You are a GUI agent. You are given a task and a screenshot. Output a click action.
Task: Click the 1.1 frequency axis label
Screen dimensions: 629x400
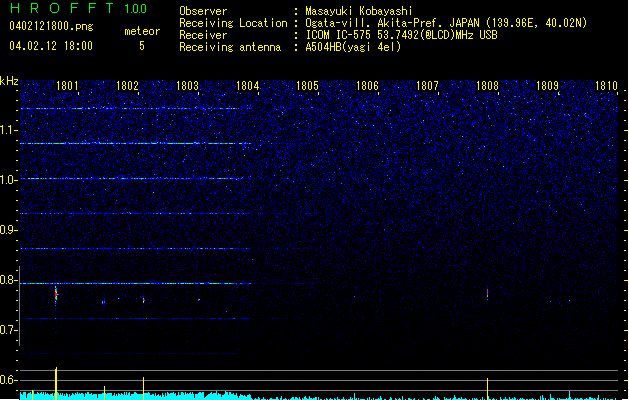pos(7,130)
